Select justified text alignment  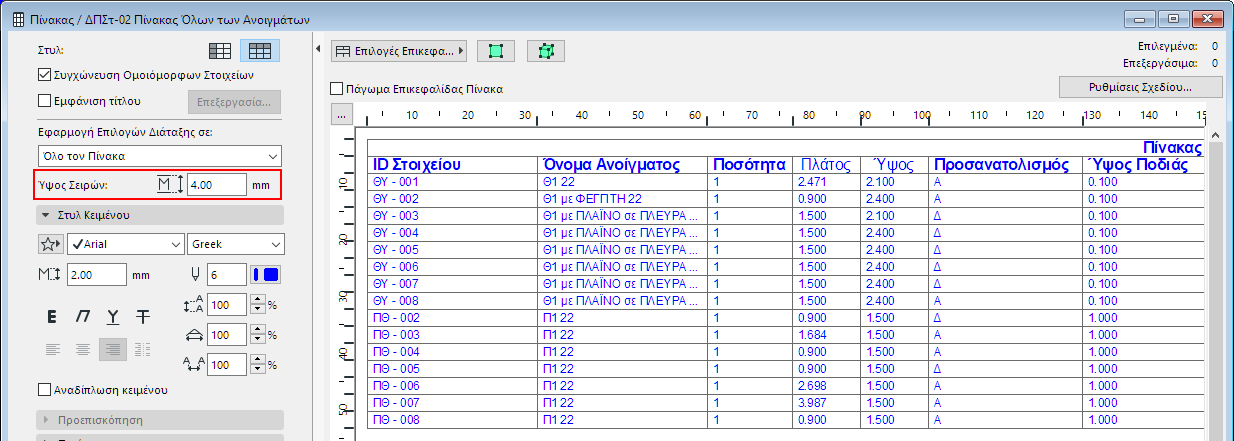[143, 349]
